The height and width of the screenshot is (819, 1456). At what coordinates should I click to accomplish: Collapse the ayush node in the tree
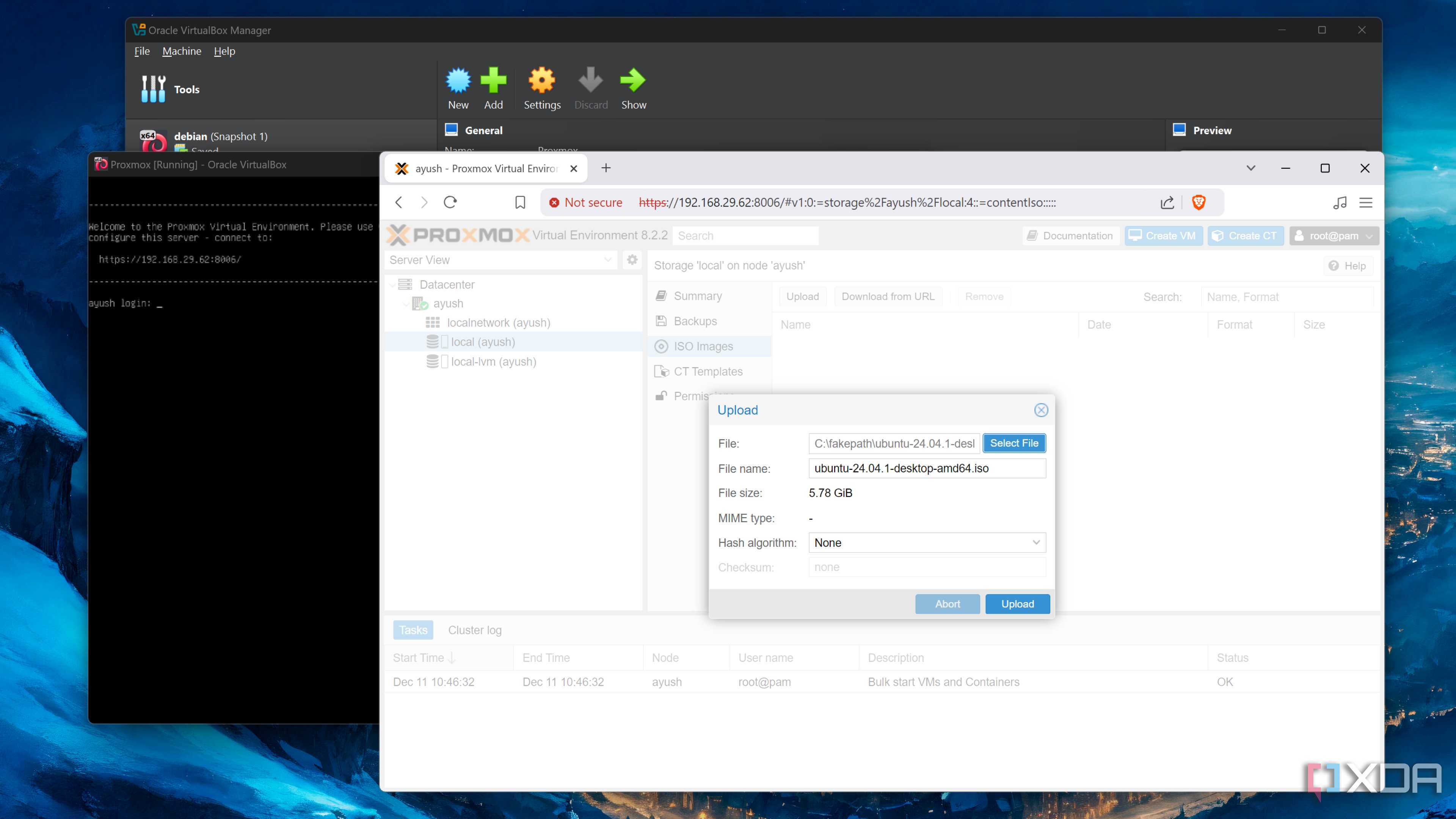(406, 303)
